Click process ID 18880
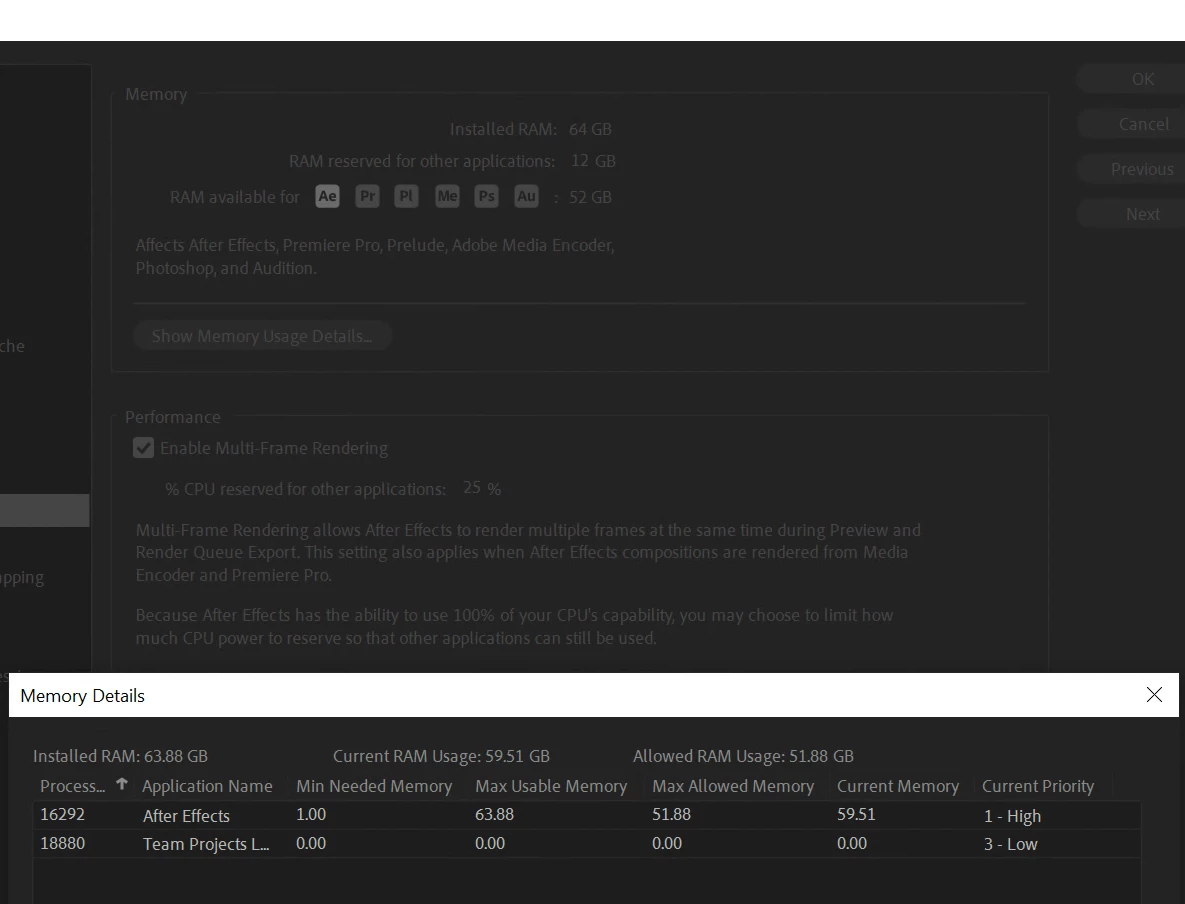This screenshot has height=904, width=1185. pyautogui.click(x=62, y=843)
